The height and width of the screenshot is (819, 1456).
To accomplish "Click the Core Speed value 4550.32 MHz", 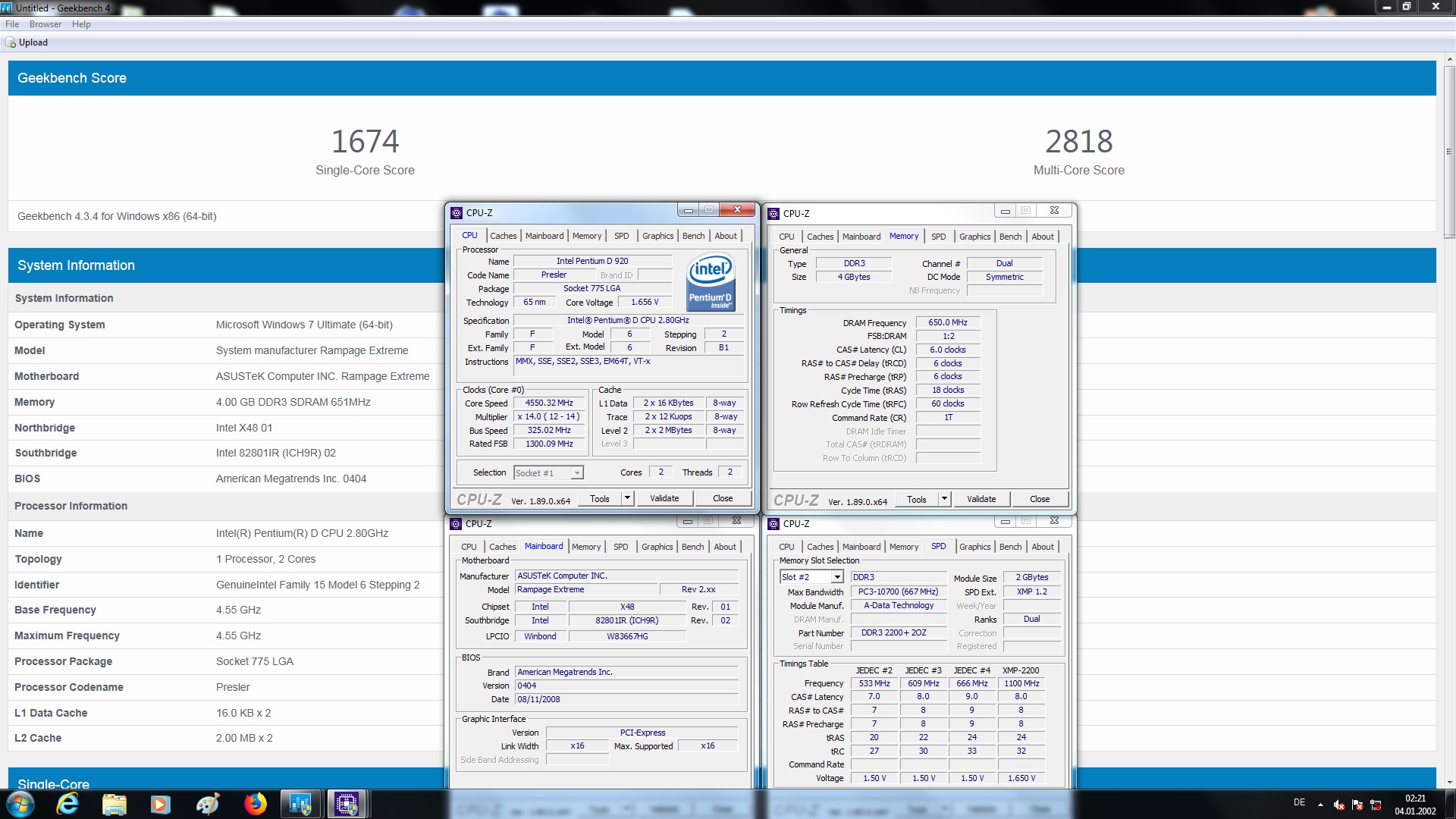I will click(549, 403).
